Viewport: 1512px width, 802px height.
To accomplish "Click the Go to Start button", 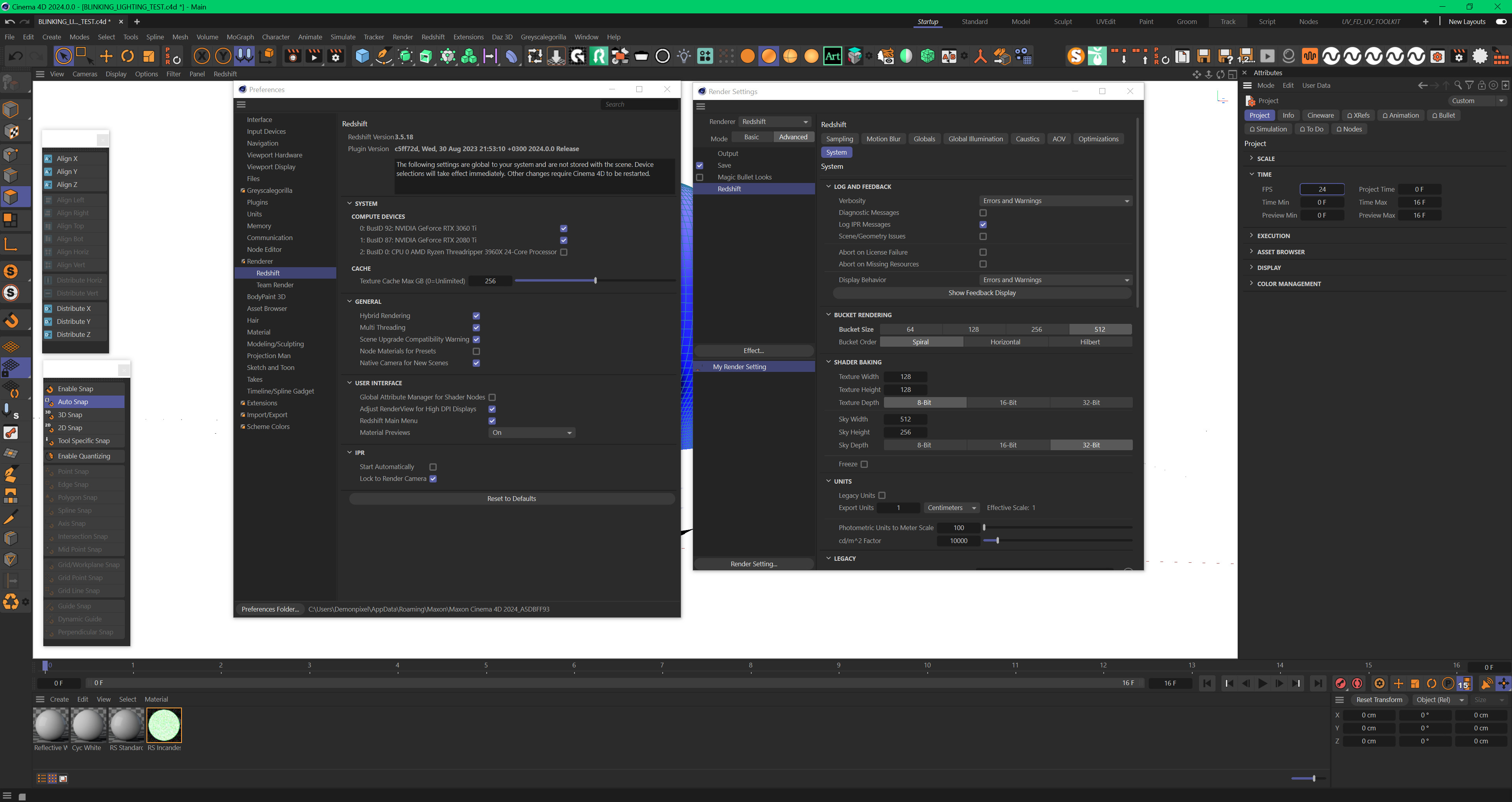I will click(1207, 684).
